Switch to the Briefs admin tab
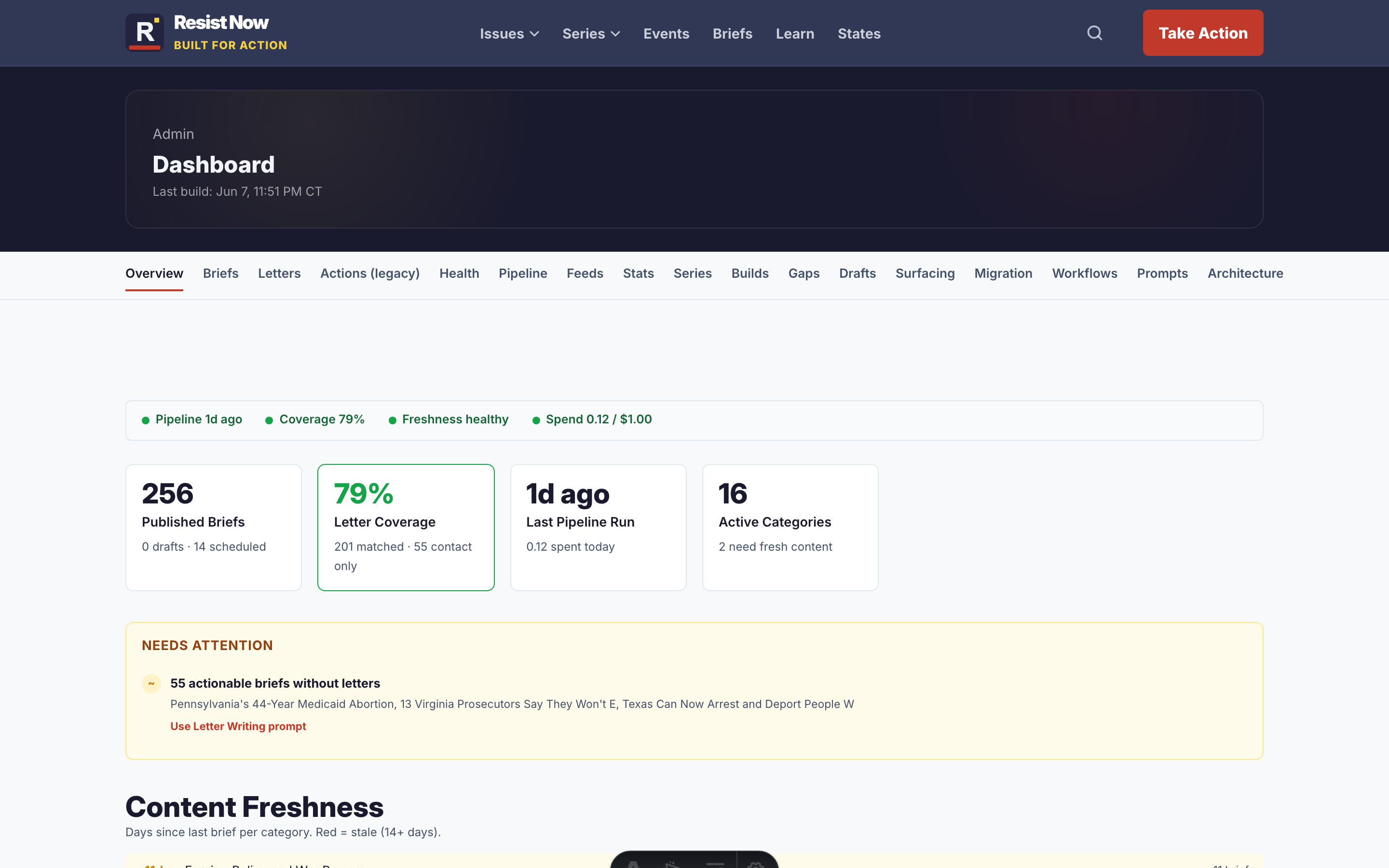Viewport: 1389px width, 868px height. [x=220, y=273]
